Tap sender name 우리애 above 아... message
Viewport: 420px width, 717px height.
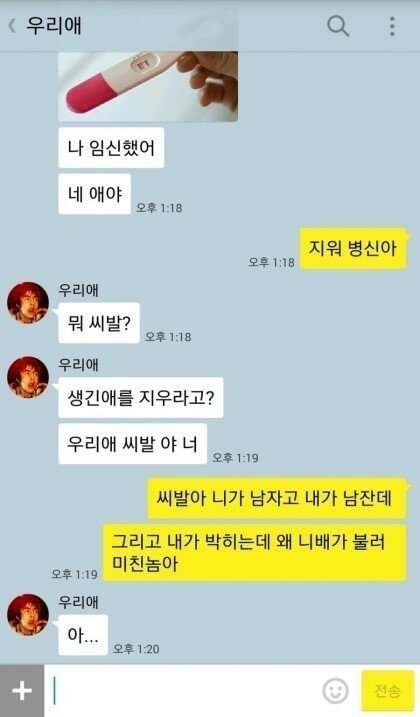click(78, 602)
